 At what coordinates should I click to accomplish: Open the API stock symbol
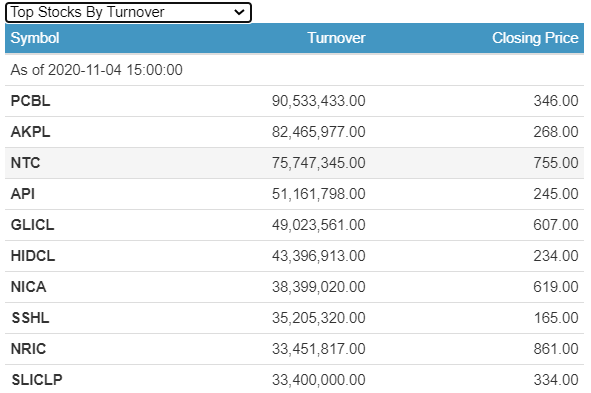coord(23,194)
